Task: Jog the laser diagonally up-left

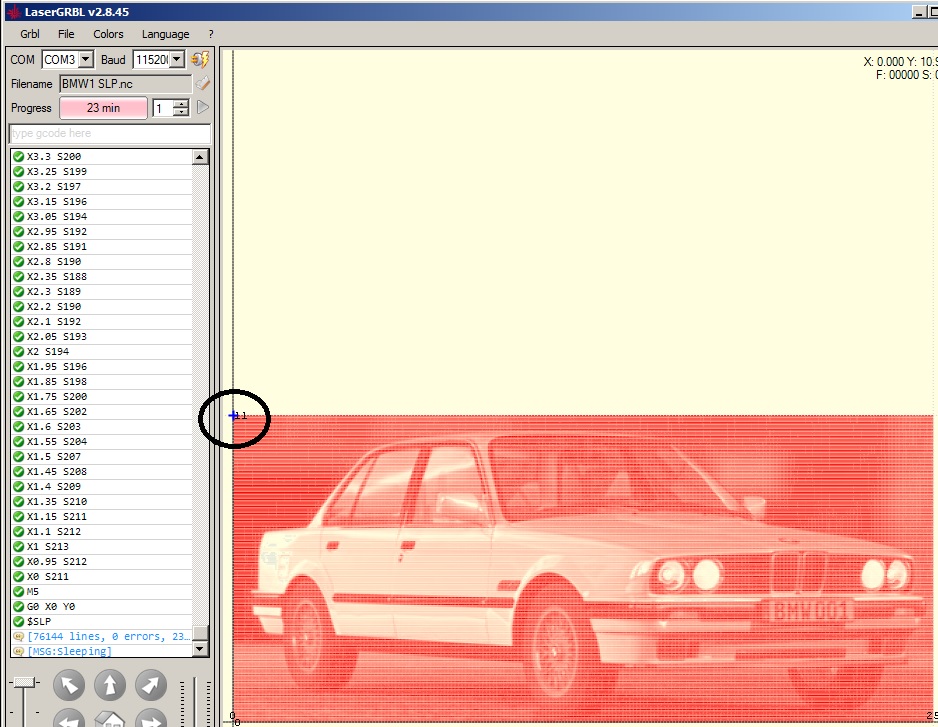Action: 68,685
